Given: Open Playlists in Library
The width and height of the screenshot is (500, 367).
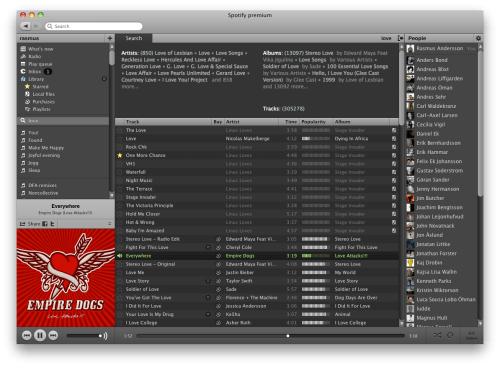Looking at the screenshot, I should (41, 109).
